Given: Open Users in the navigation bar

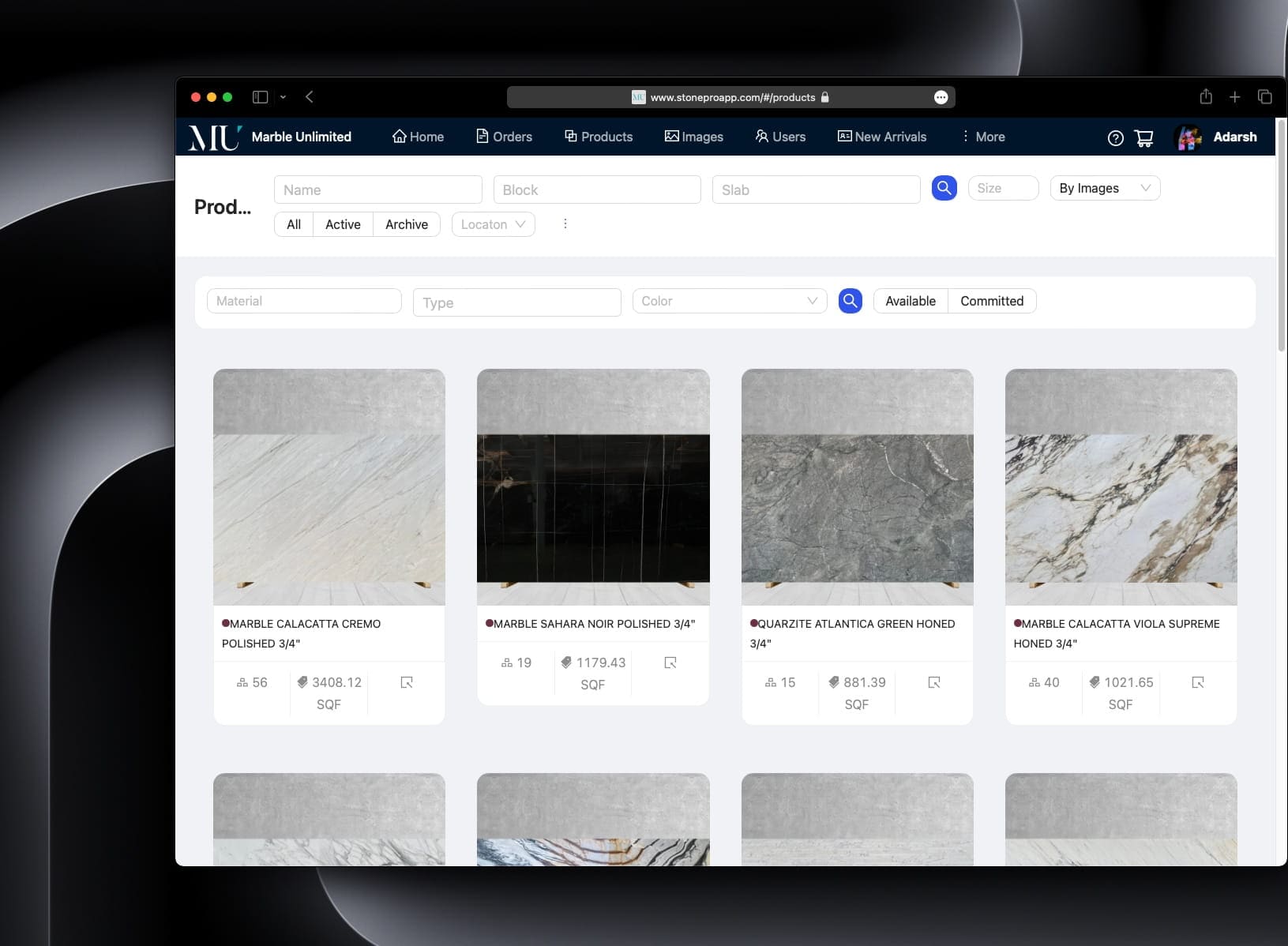Looking at the screenshot, I should (780, 137).
